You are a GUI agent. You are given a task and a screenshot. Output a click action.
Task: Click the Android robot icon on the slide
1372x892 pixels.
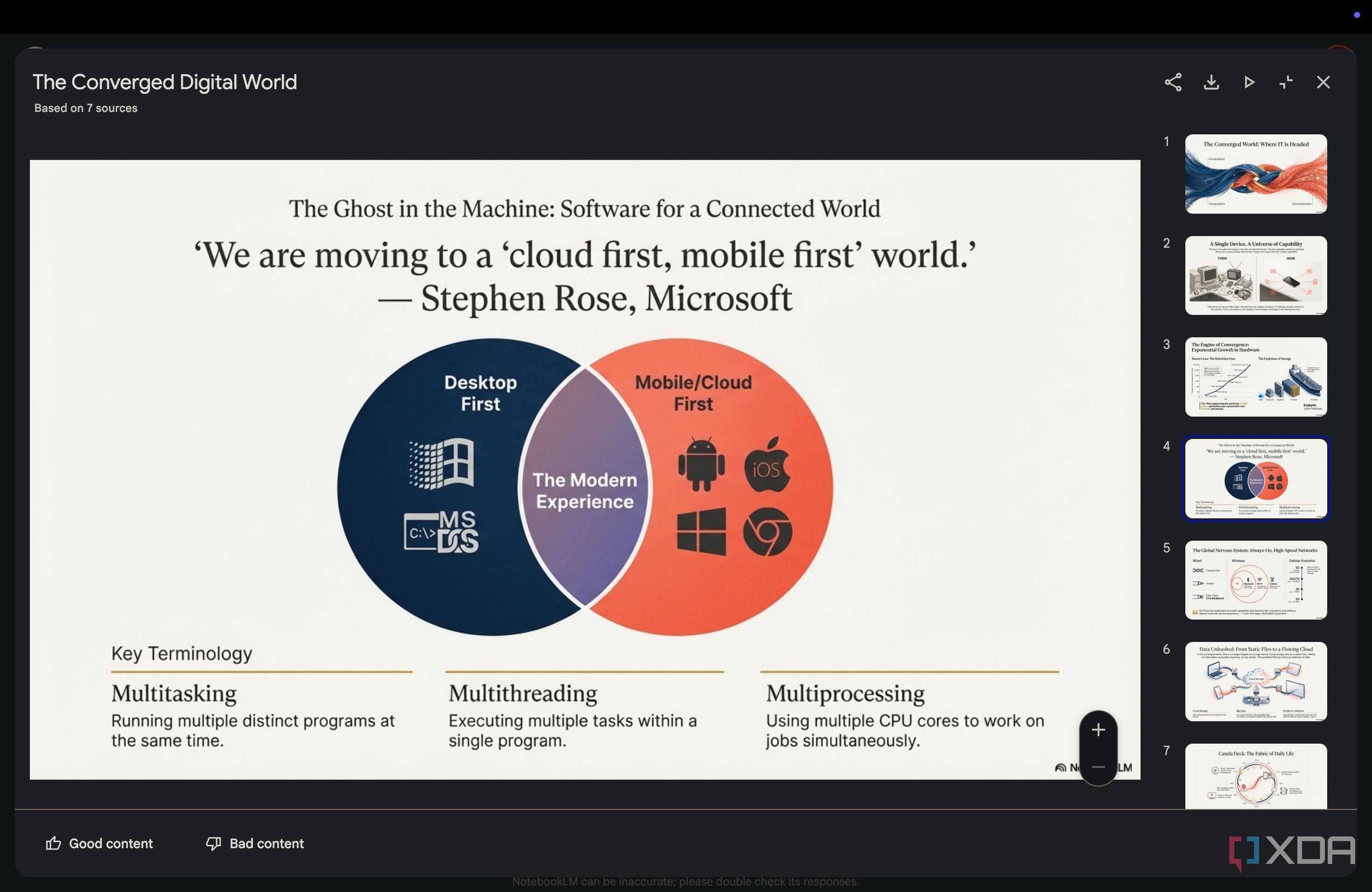[x=701, y=465]
